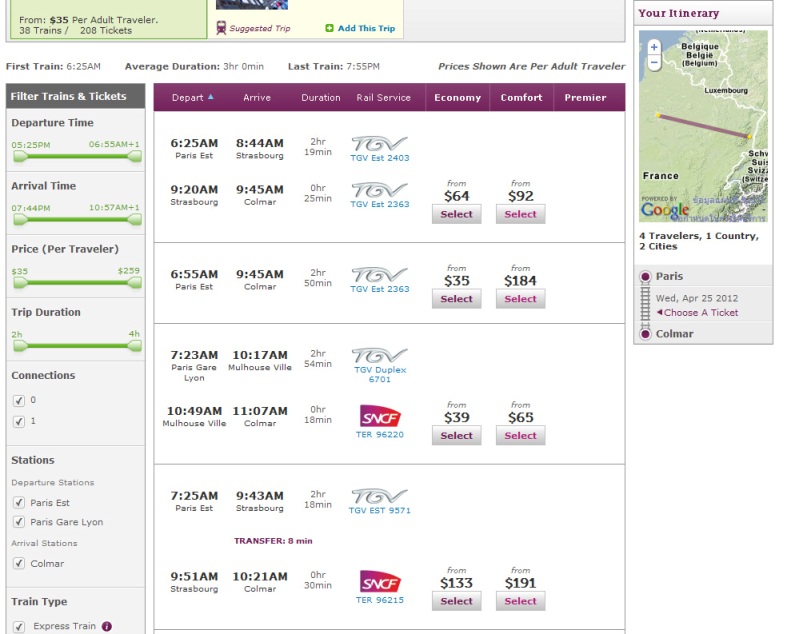Toggle the Paris Gare Lyon station checkbox
This screenshot has width=791, height=634.
click(19, 522)
